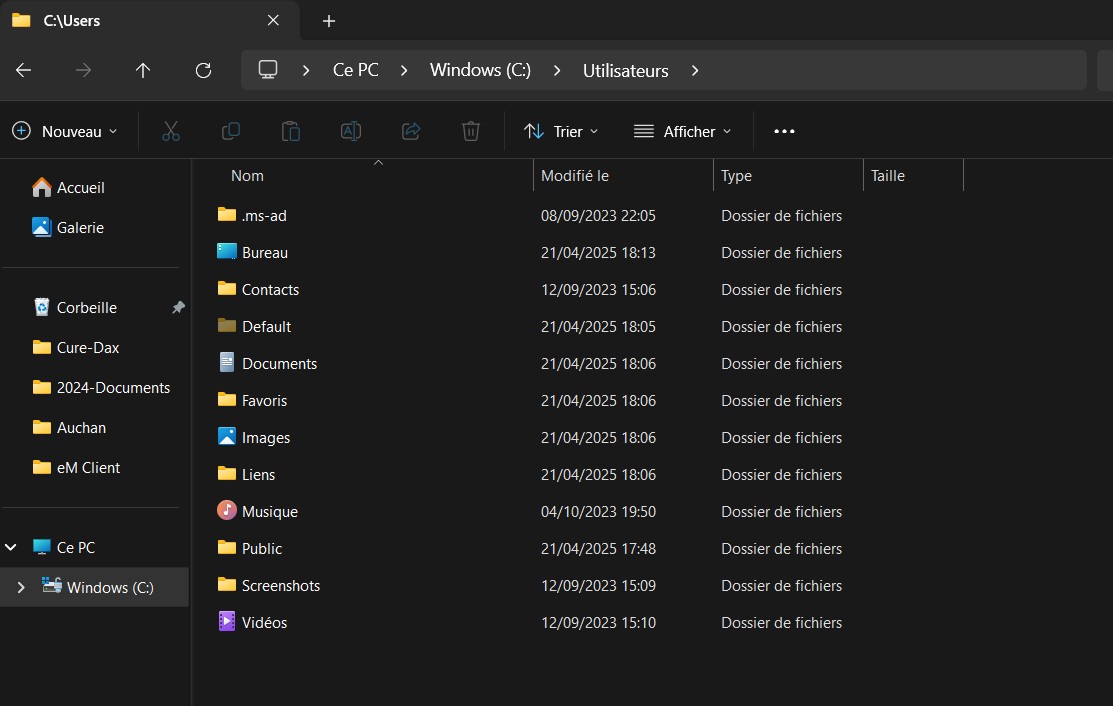
Task: Select the Images folder icon
Action: (x=226, y=436)
